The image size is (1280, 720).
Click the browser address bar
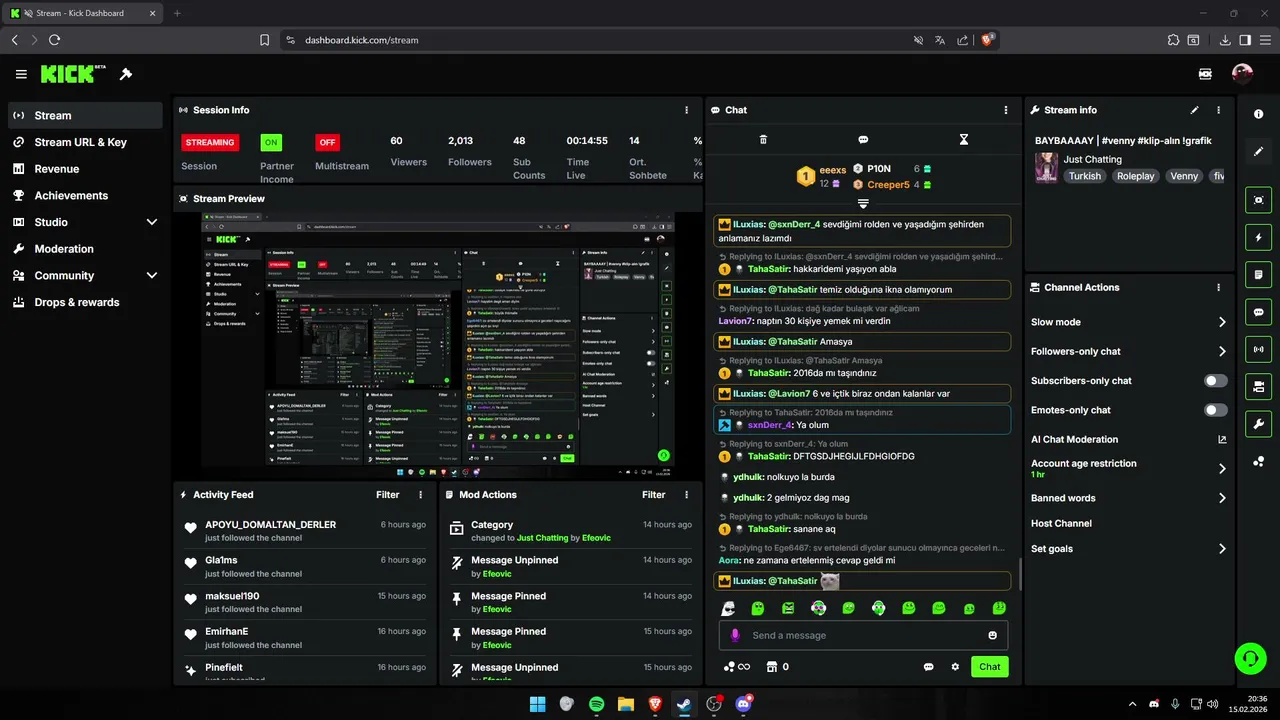(x=600, y=40)
